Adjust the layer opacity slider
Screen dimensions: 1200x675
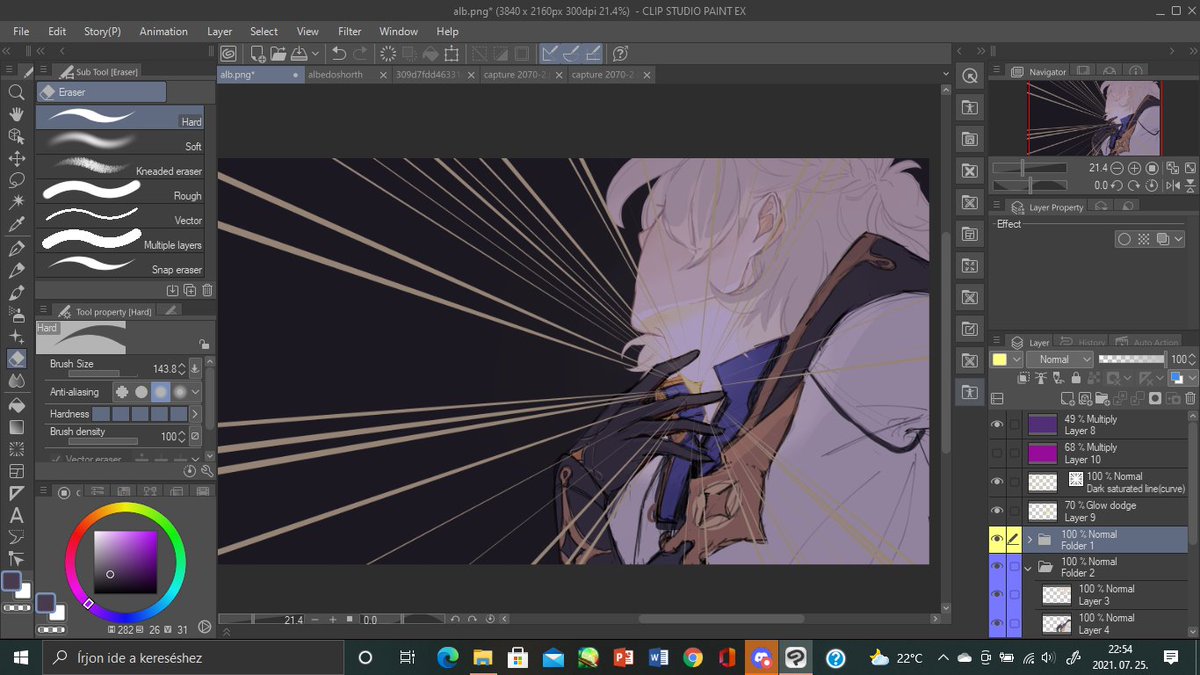(x=1131, y=358)
